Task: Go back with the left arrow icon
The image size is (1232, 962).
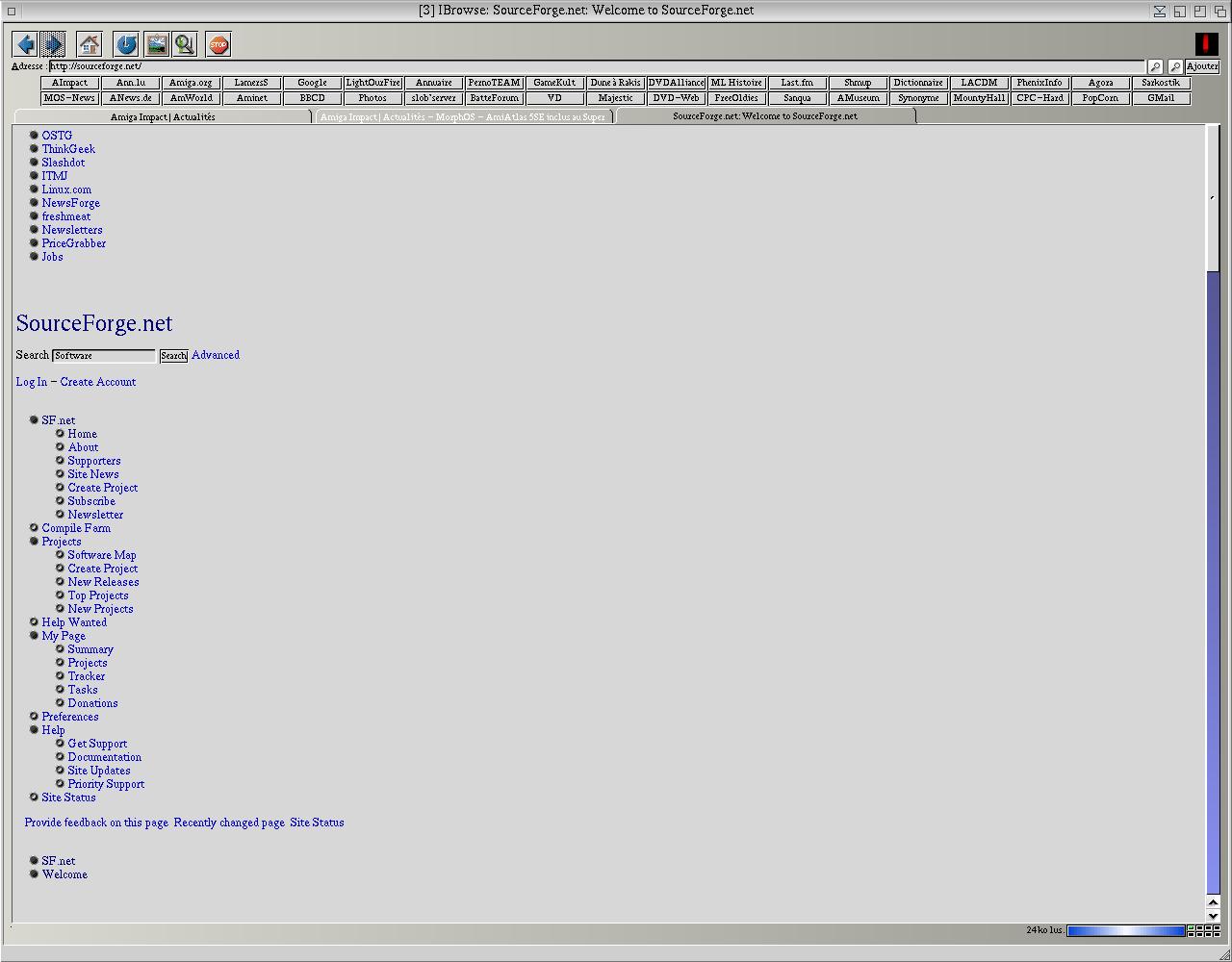Action: pyautogui.click(x=25, y=44)
